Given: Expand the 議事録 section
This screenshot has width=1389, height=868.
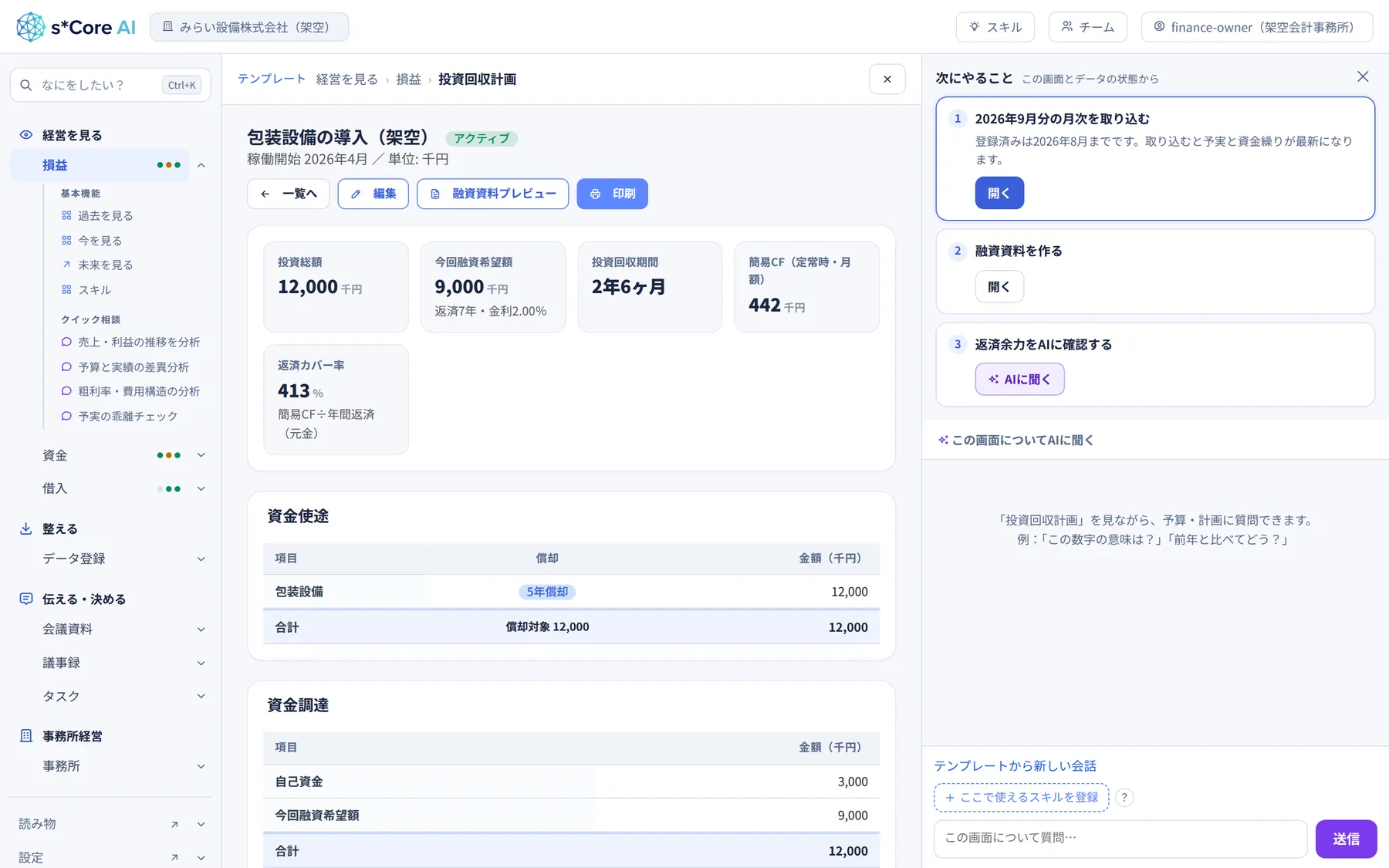Looking at the screenshot, I should (x=201, y=663).
